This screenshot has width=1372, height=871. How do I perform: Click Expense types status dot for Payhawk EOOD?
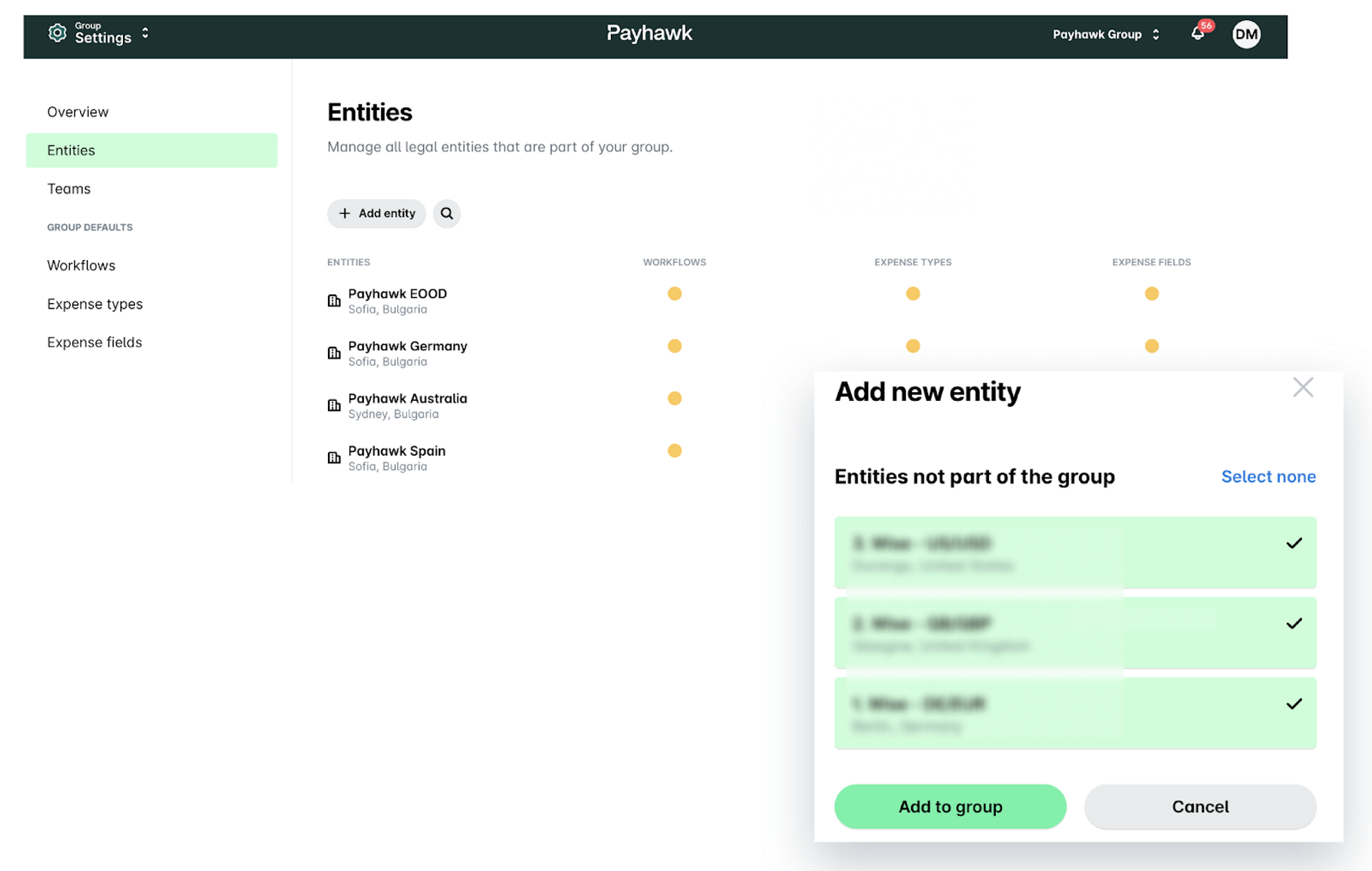pos(913,294)
